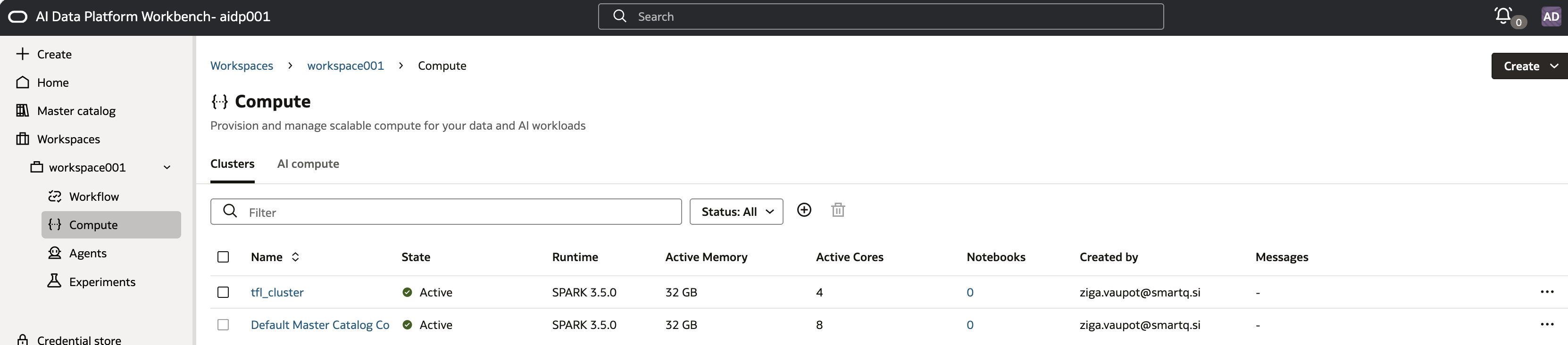
Task: Switch to the Clusters tab
Action: coord(233,164)
